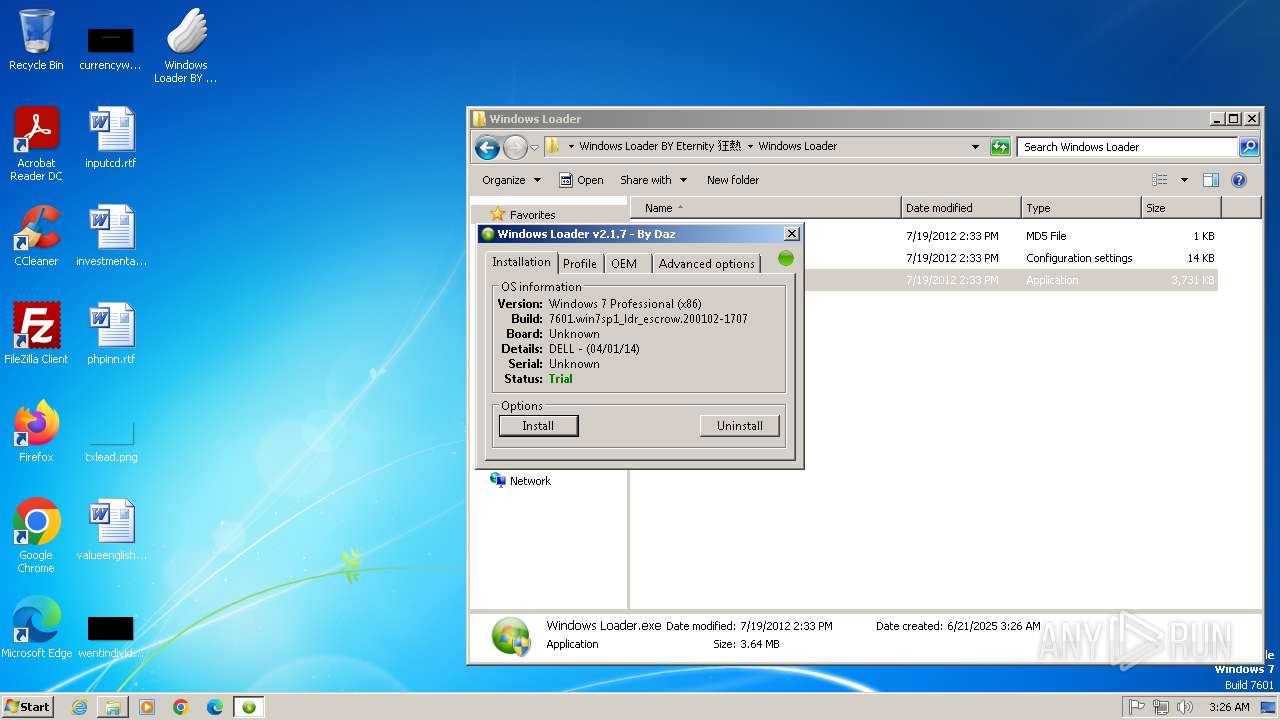Image resolution: width=1280 pixels, height=720 pixels.
Task: Open the Explorer help question-mark icon
Action: pyautogui.click(x=1239, y=180)
